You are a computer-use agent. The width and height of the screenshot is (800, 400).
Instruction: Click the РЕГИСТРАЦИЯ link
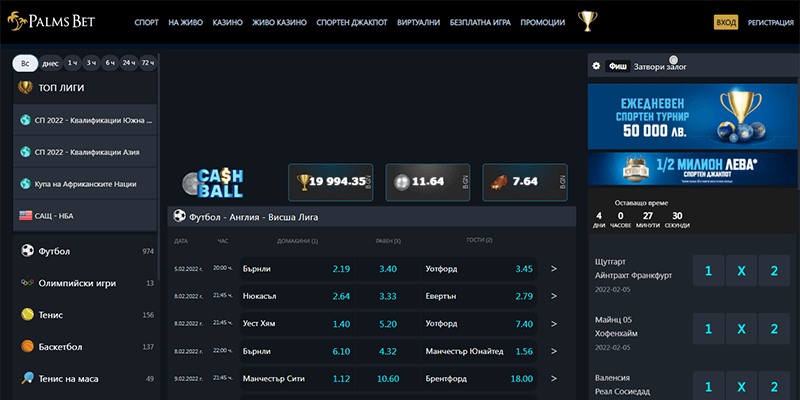(x=770, y=22)
